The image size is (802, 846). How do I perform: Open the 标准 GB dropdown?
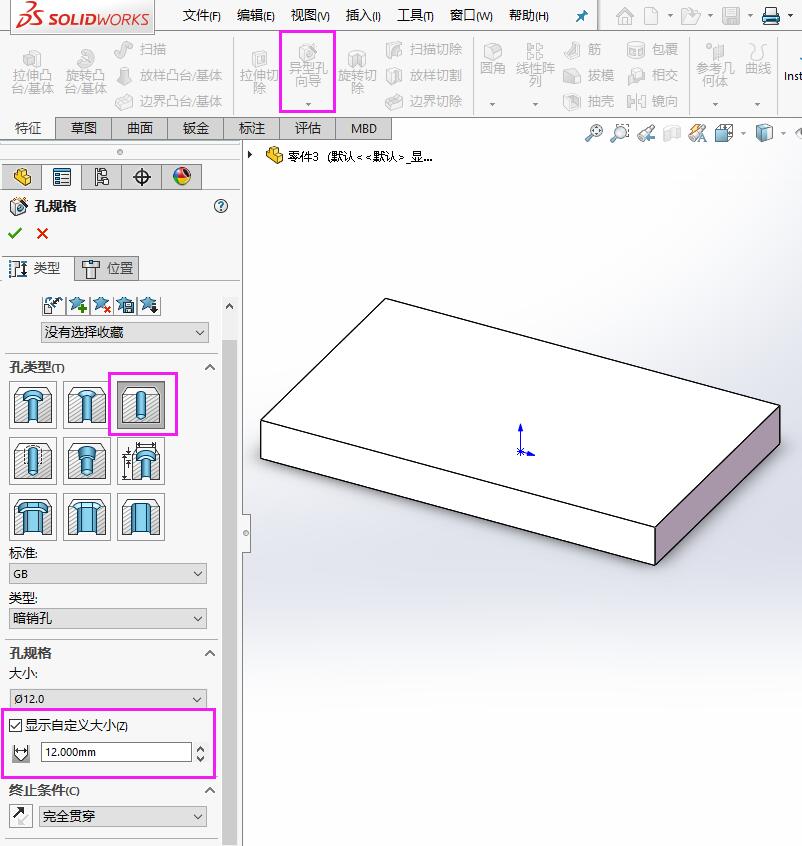[x=107, y=572]
